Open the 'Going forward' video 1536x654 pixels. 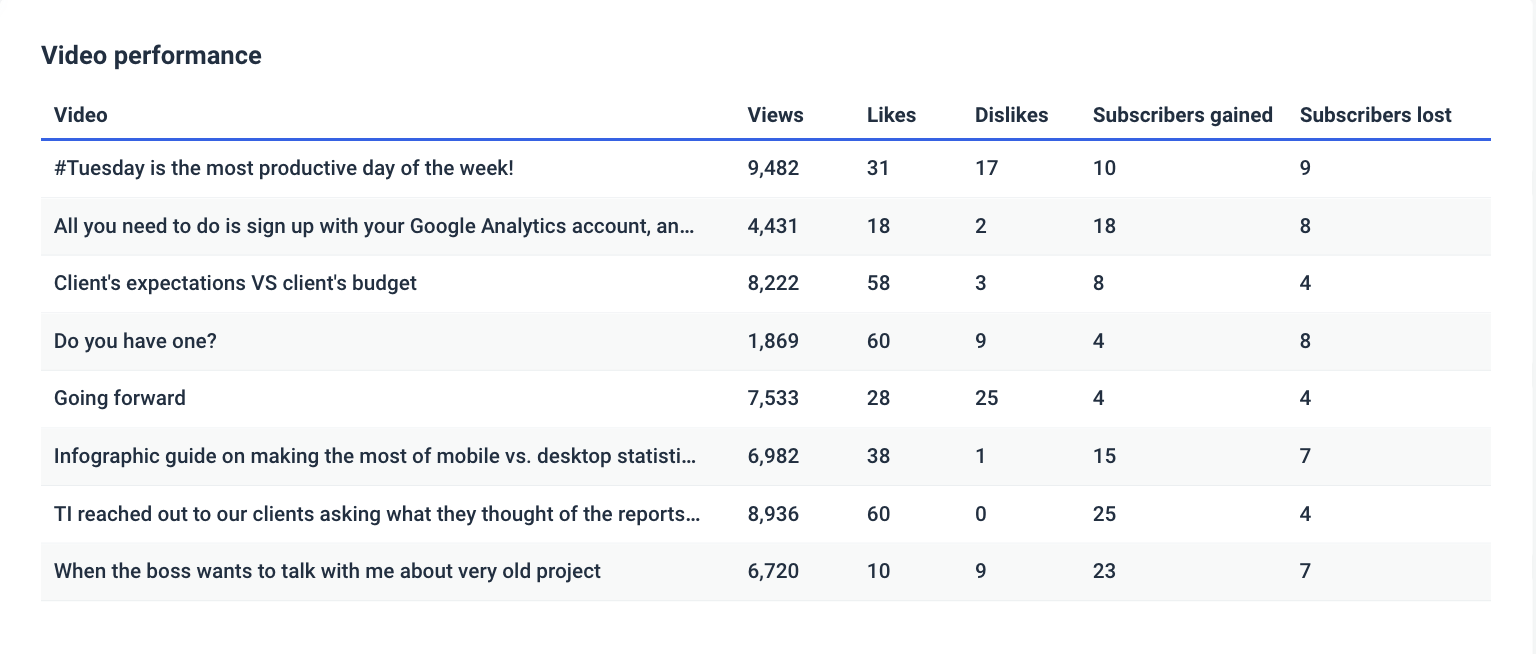coord(119,397)
